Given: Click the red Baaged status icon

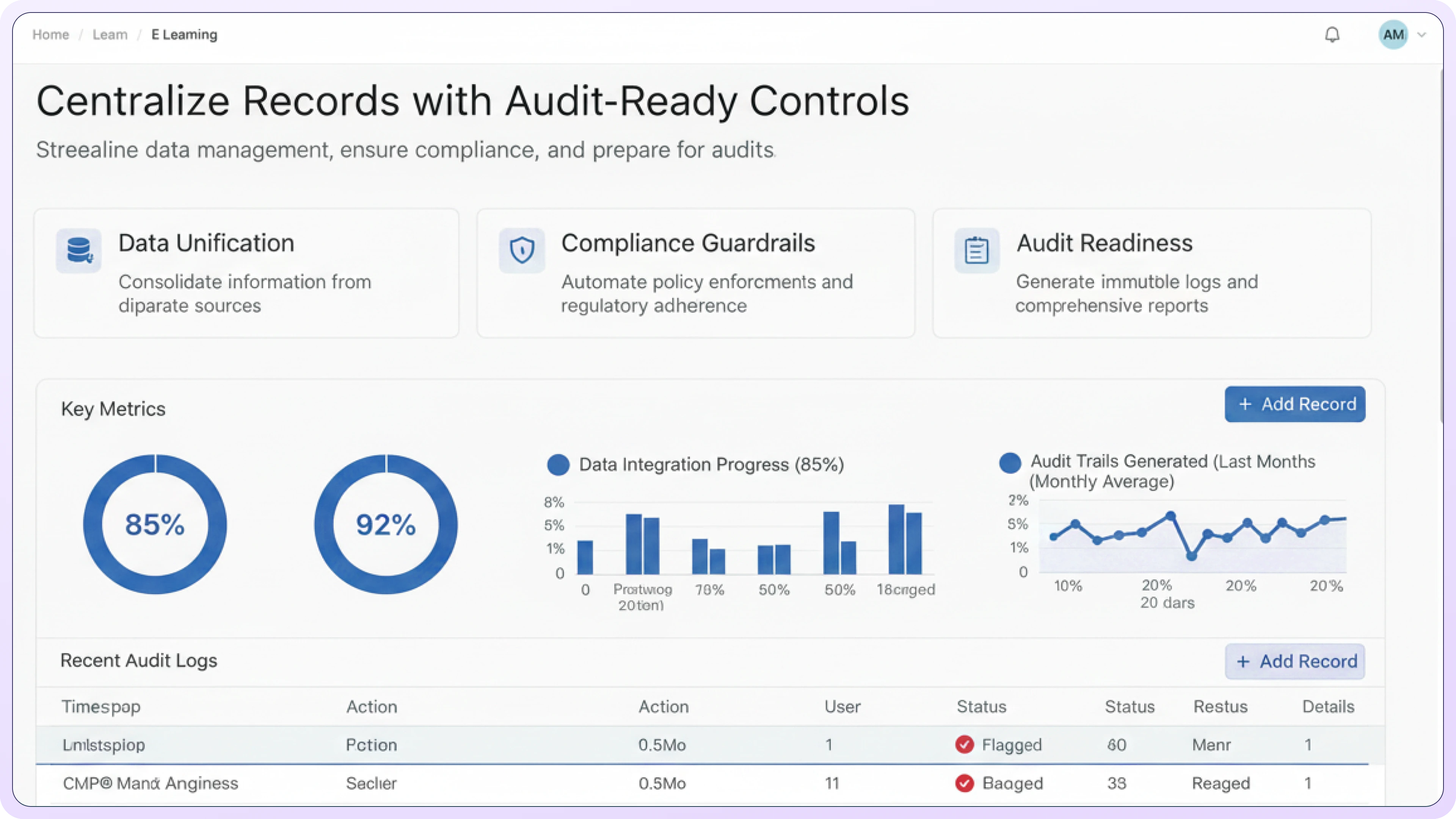Looking at the screenshot, I should [964, 783].
